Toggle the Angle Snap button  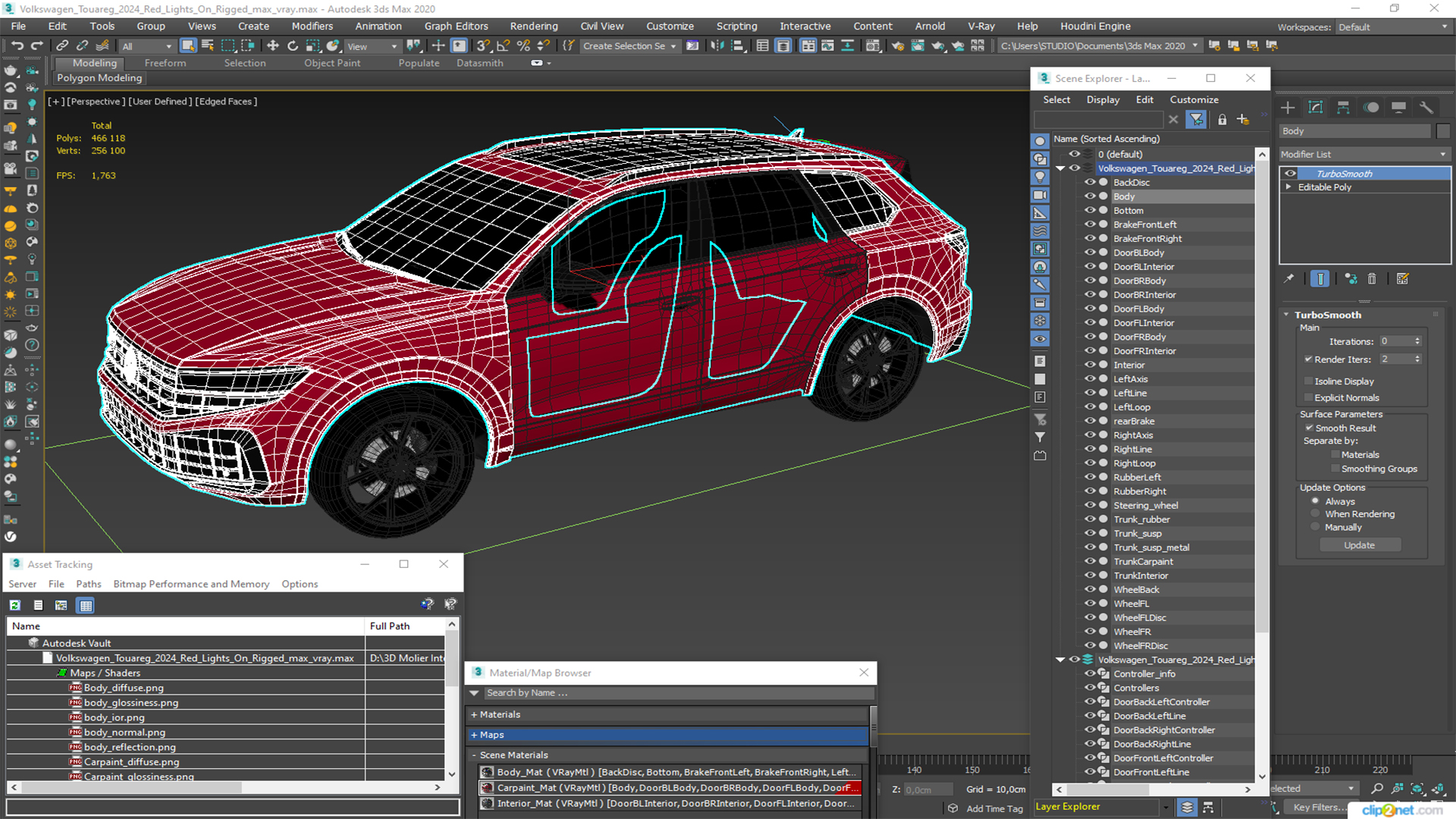(503, 46)
